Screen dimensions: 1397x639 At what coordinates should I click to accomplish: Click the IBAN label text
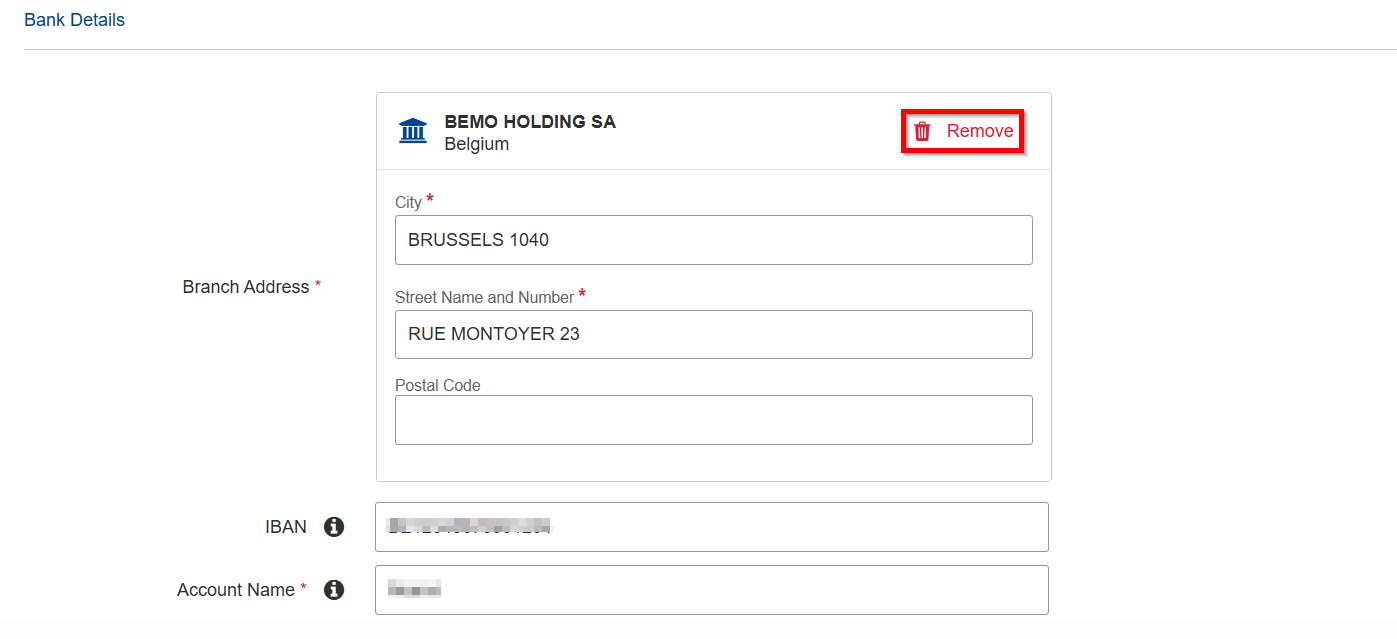pos(286,527)
